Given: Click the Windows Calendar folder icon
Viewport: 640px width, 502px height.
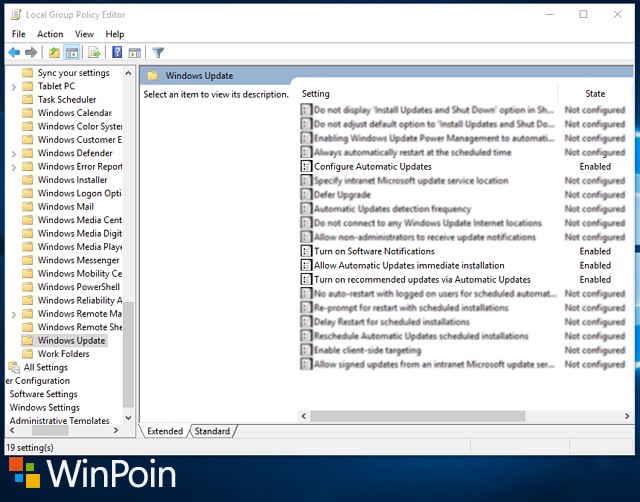Looking at the screenshot, I should coord(27,113).
